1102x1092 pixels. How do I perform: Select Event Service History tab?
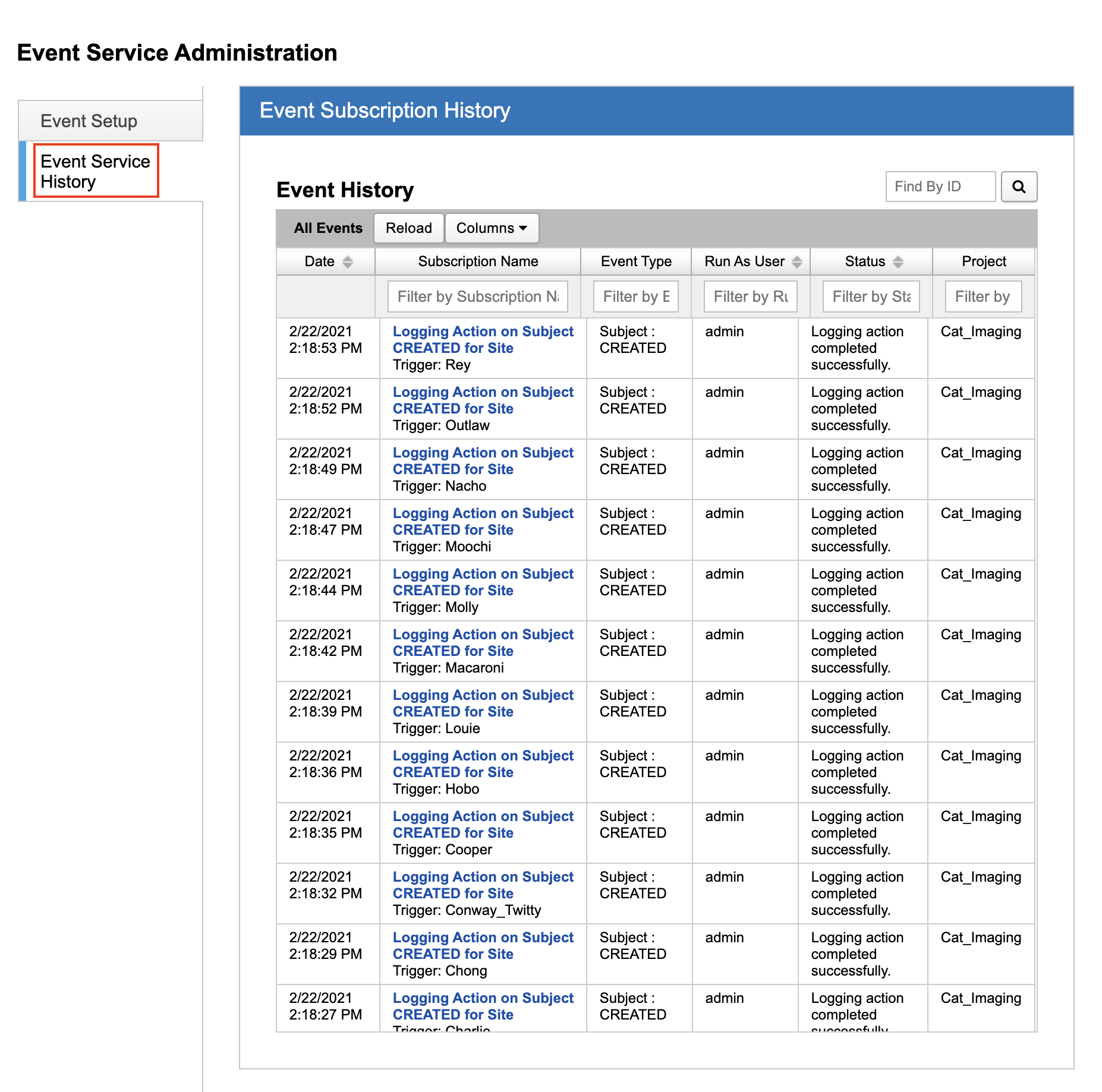(95, 171)
